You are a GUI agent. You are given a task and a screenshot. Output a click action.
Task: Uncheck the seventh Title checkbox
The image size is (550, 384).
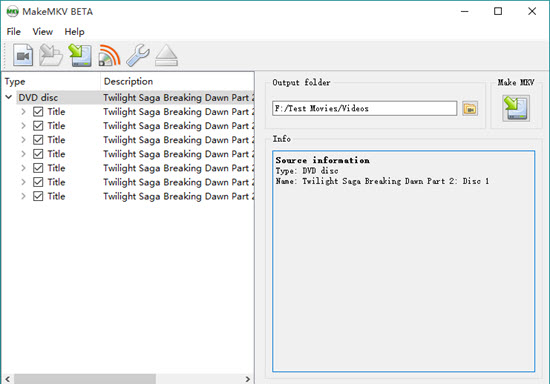pos(38,196)
